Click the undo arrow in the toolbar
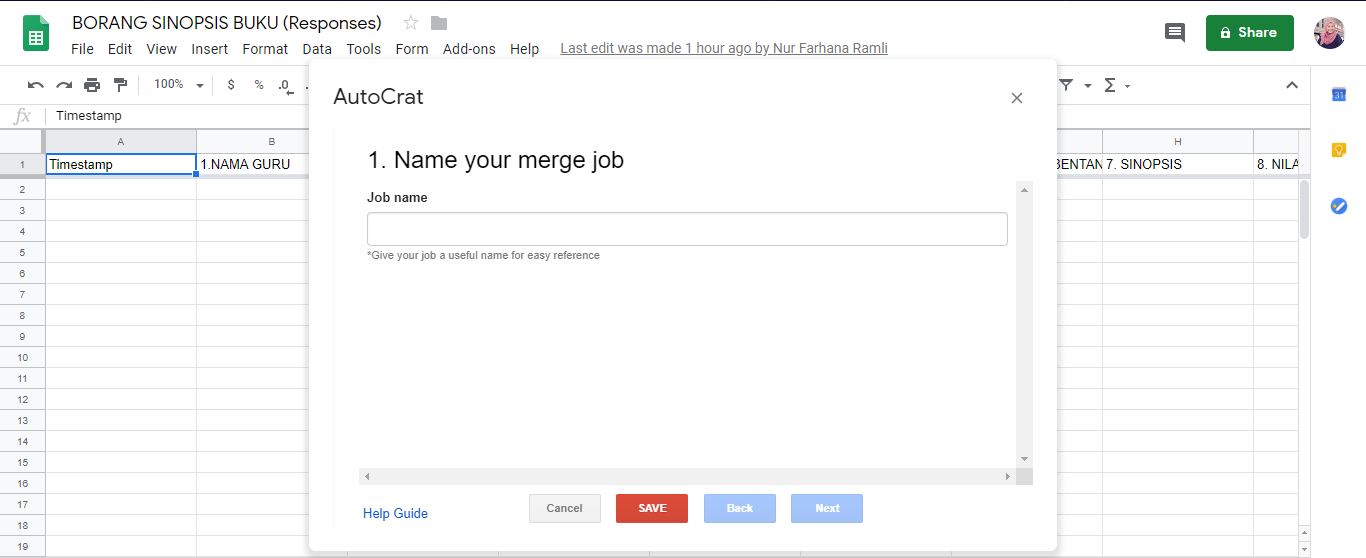The height and width of the screenshot is (558, 1366). point(36,85)
